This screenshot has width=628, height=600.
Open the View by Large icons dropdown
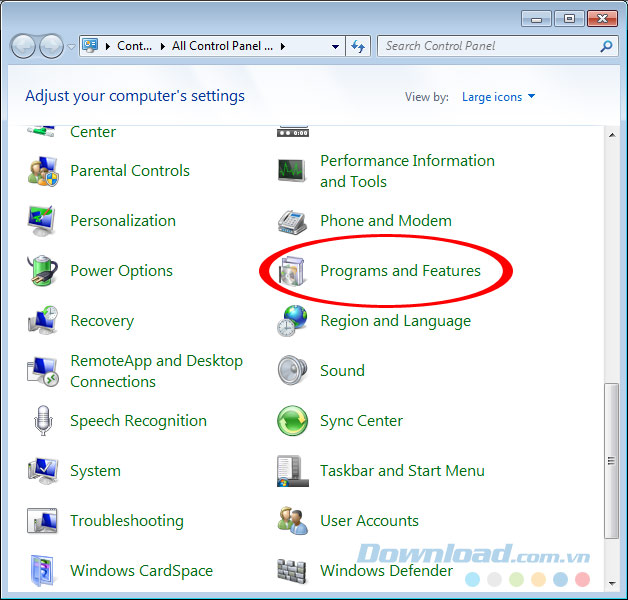(498, 97)
